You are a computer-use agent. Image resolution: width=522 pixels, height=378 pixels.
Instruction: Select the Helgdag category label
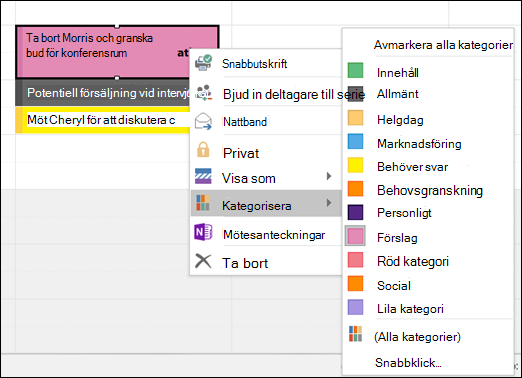pyautogui.click(x=400, y=120)
